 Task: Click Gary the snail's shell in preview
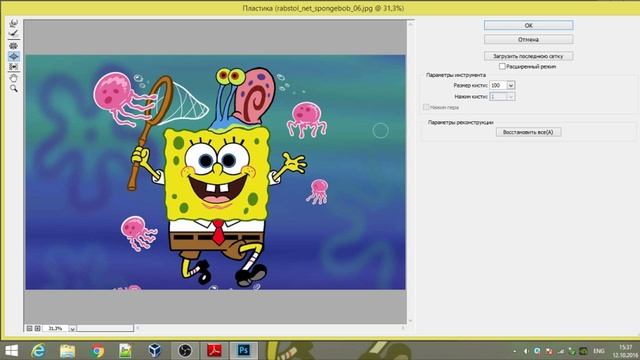coord(257,95)
